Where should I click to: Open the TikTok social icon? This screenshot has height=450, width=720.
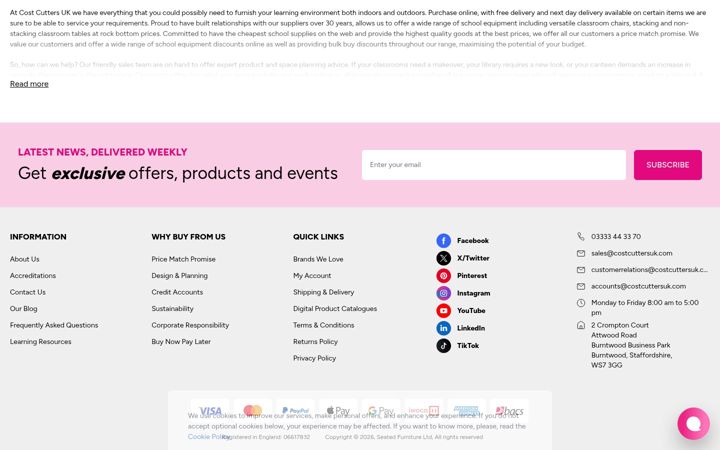pos(444,345)
